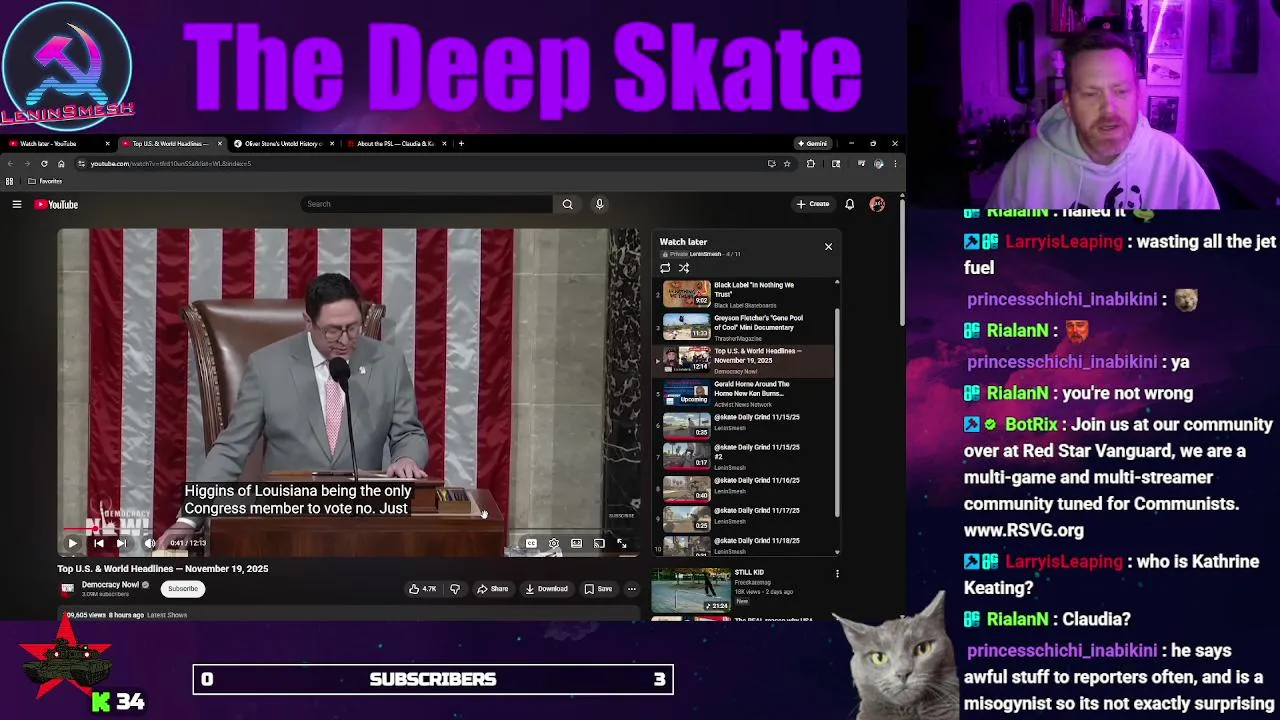
Task: Click the YouTube search magnifier button
Action: [567, 204]
